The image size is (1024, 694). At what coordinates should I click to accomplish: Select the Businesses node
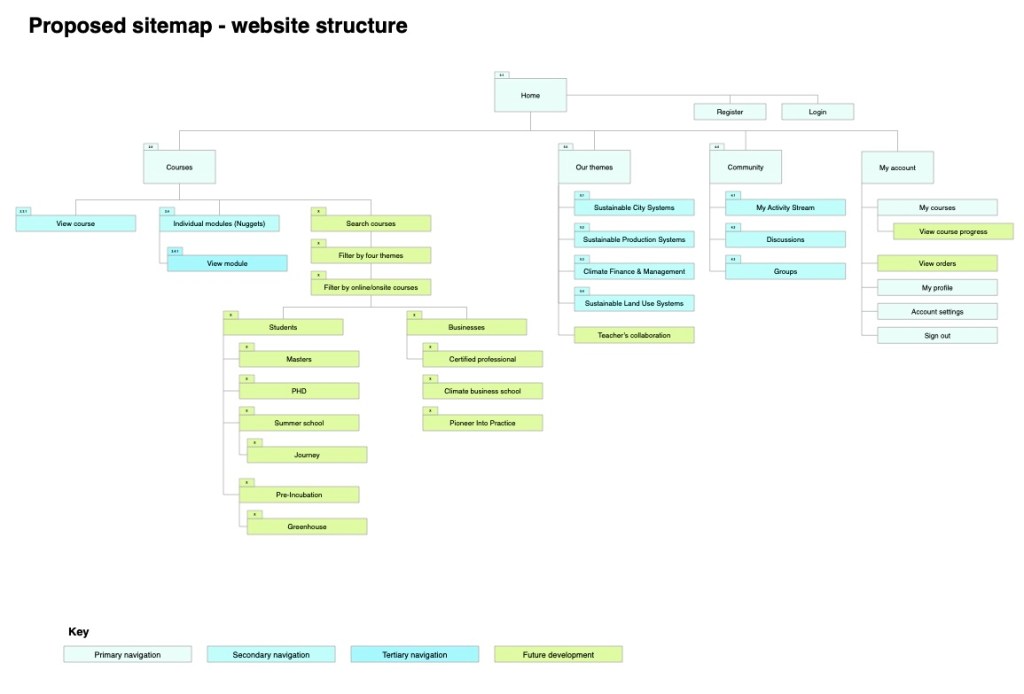pos(466,327)
